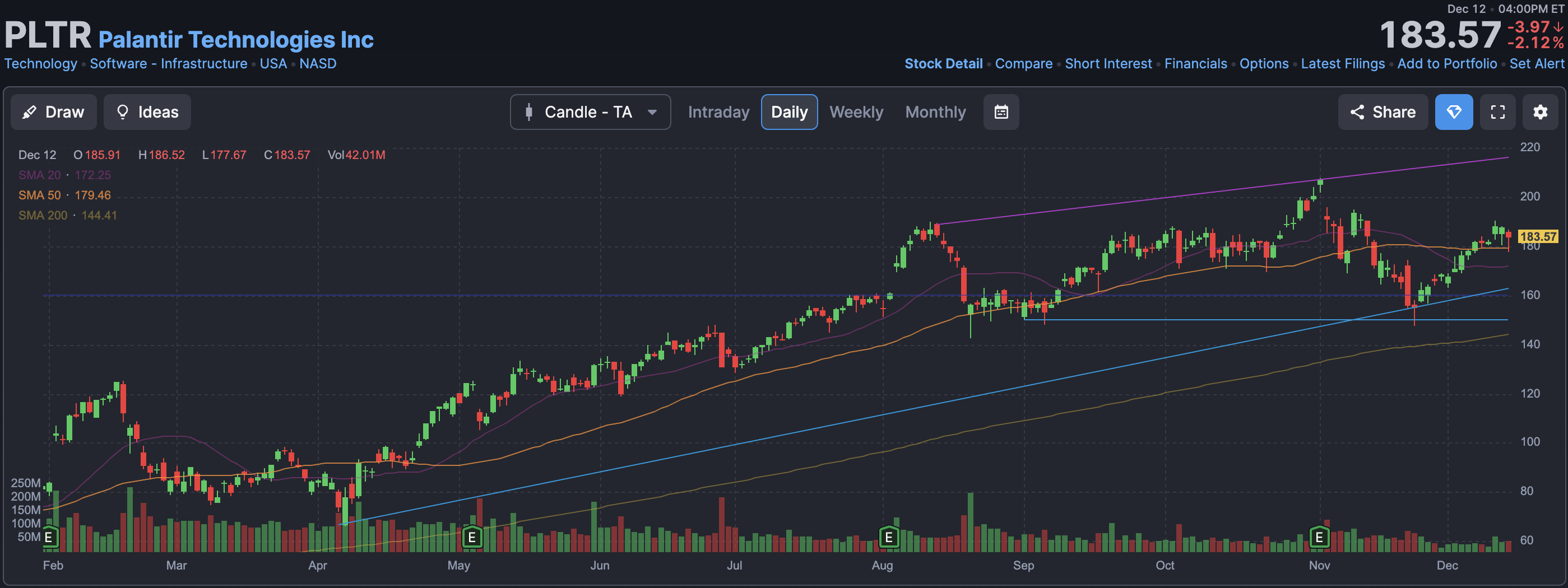Click the February earnings E marker
This screenshot has width=1568, height=588.
[49, 538]
